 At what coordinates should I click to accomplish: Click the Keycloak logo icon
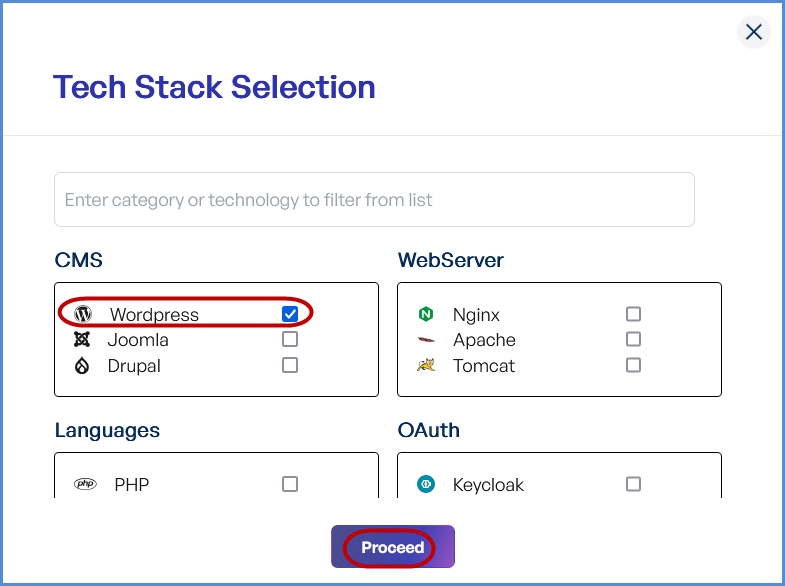point(426,485)
